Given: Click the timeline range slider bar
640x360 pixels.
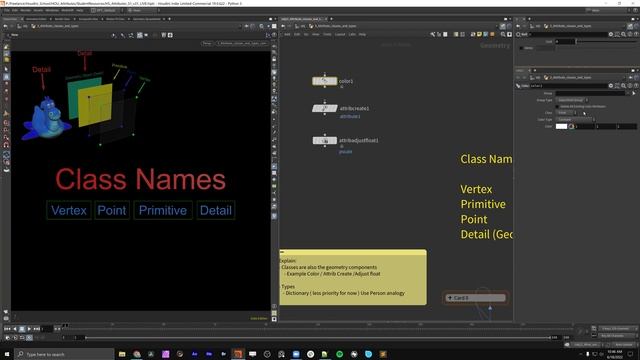Looking at the screenshot, I should [317, 338].
